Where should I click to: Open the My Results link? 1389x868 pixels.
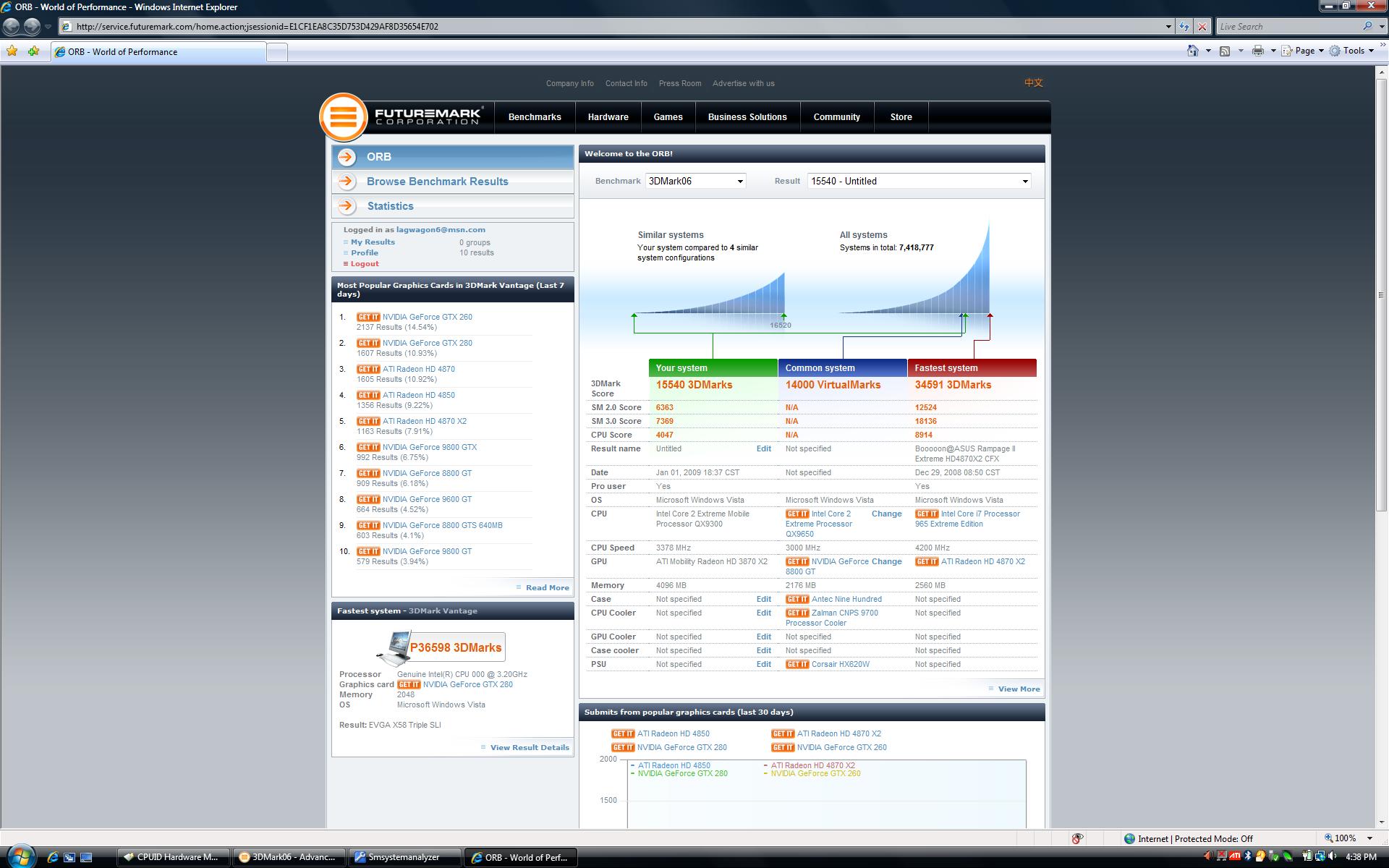point(373,242)
